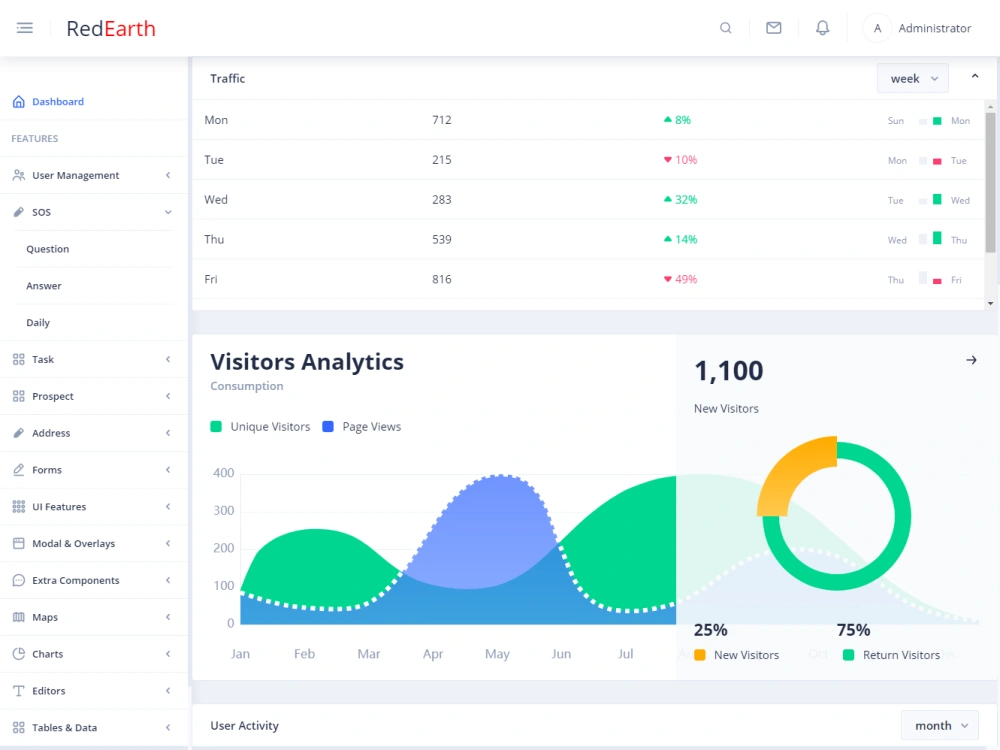The width and height of the screenshot is (1000, 750).
Task: Click the green Return Visitors legend swatch
Action: (x=848, y=655)
